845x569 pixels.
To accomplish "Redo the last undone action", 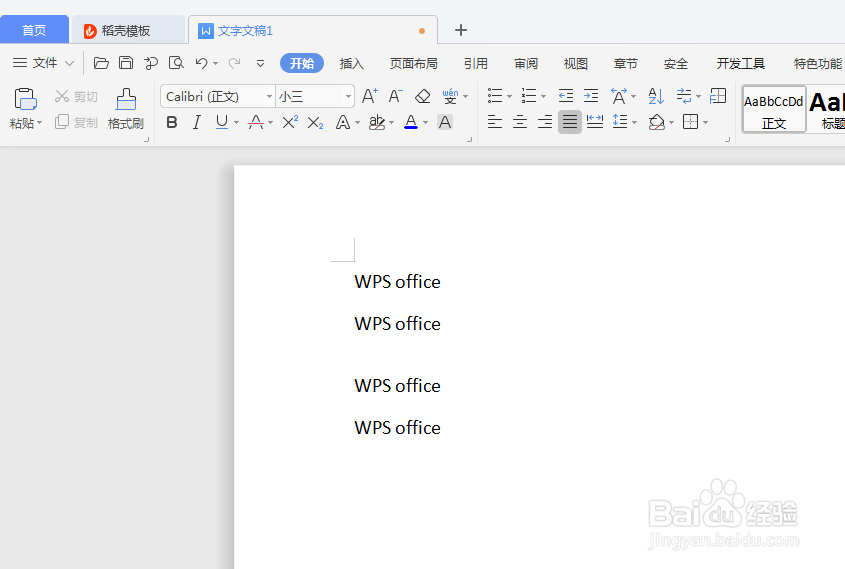I will pyautogui.click(x=234, y=63).
